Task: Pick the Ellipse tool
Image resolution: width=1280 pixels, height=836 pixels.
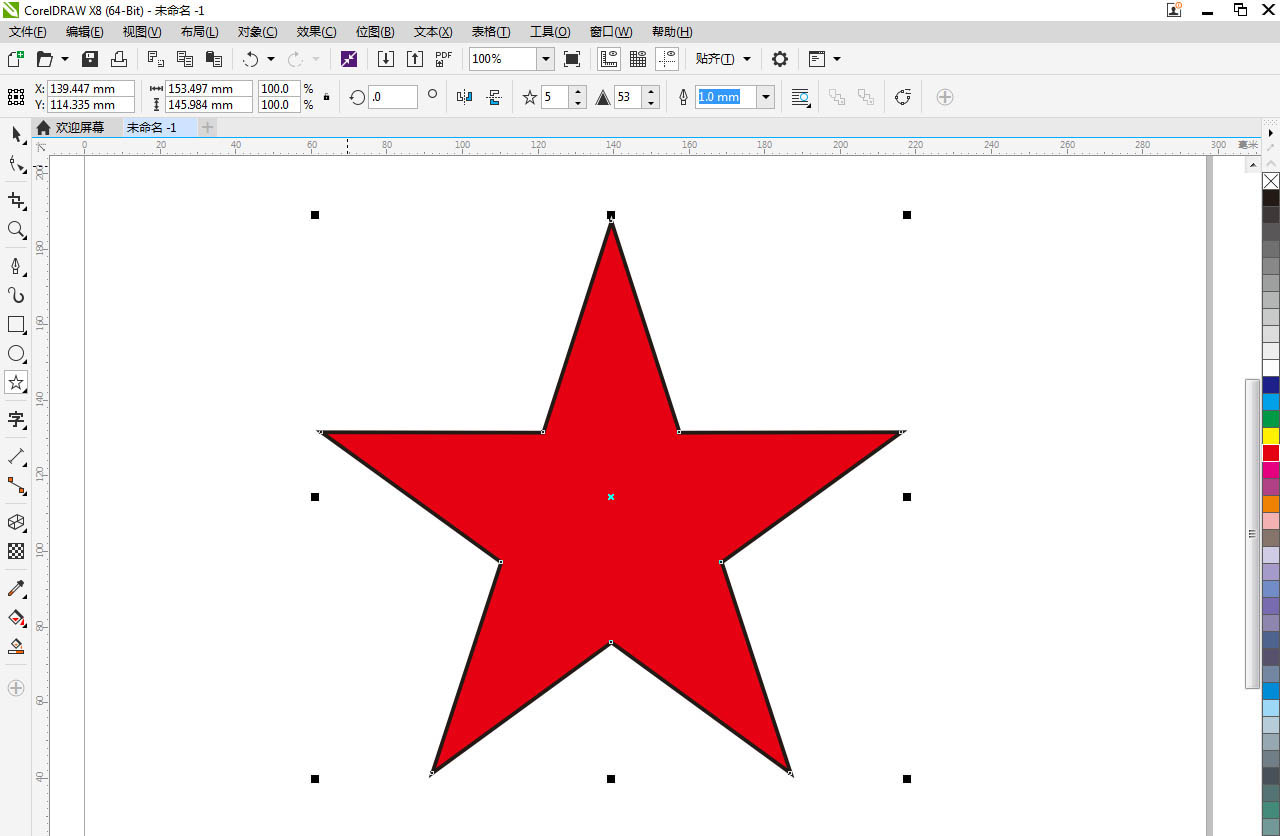Action: (16, 353)
